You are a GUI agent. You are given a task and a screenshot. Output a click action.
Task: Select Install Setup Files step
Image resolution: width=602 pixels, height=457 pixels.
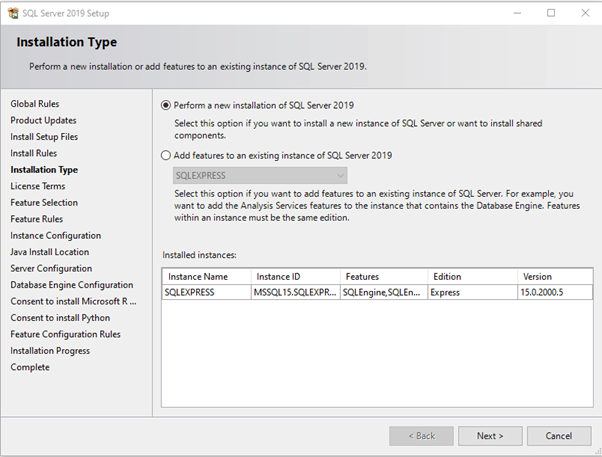(x=44, y=137)
